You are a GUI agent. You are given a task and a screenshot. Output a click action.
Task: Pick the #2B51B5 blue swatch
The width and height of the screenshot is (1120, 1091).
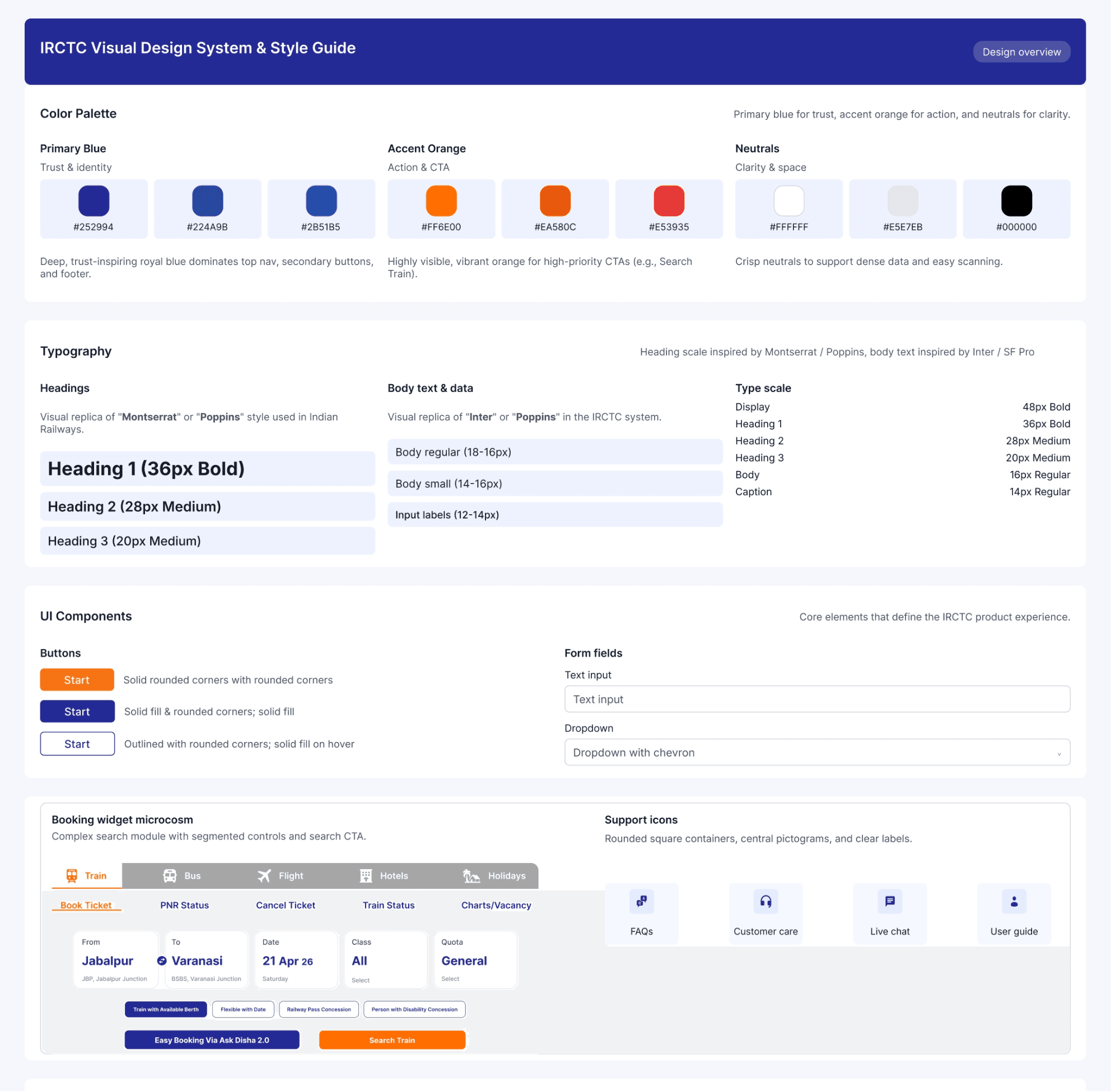click(x=324, y=202)
